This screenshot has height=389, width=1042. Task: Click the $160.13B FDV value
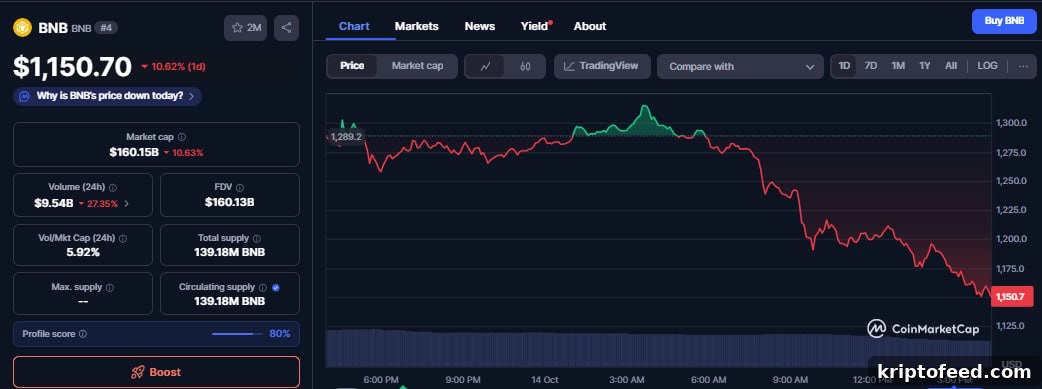(x=230, y=202)
